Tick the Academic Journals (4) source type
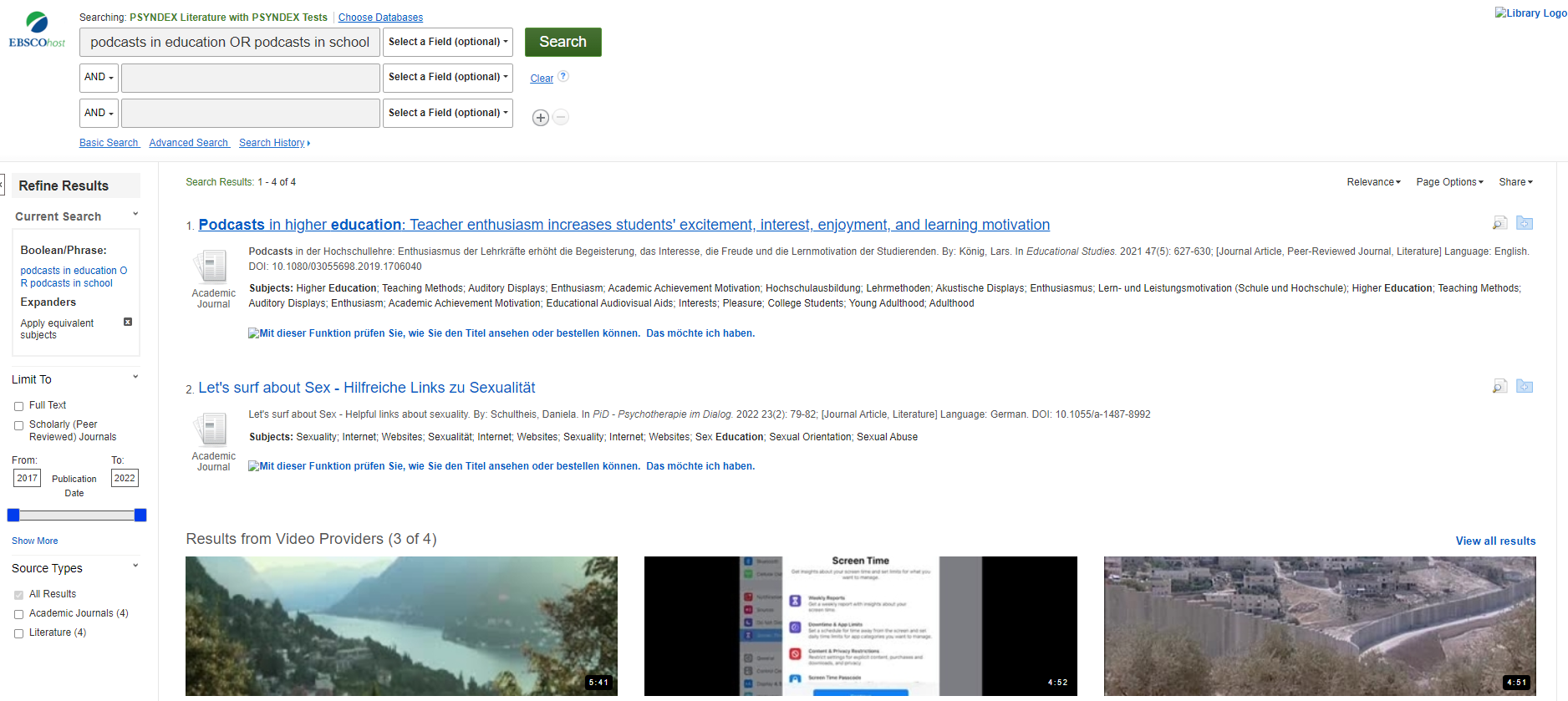 pos(18,614)
